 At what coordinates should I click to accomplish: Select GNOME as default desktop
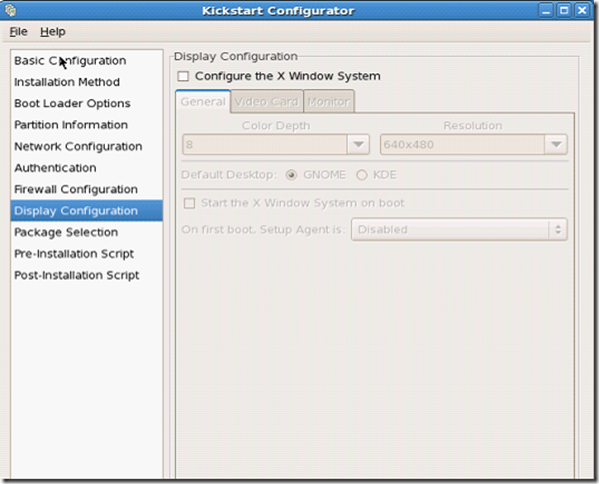point(291,175)
